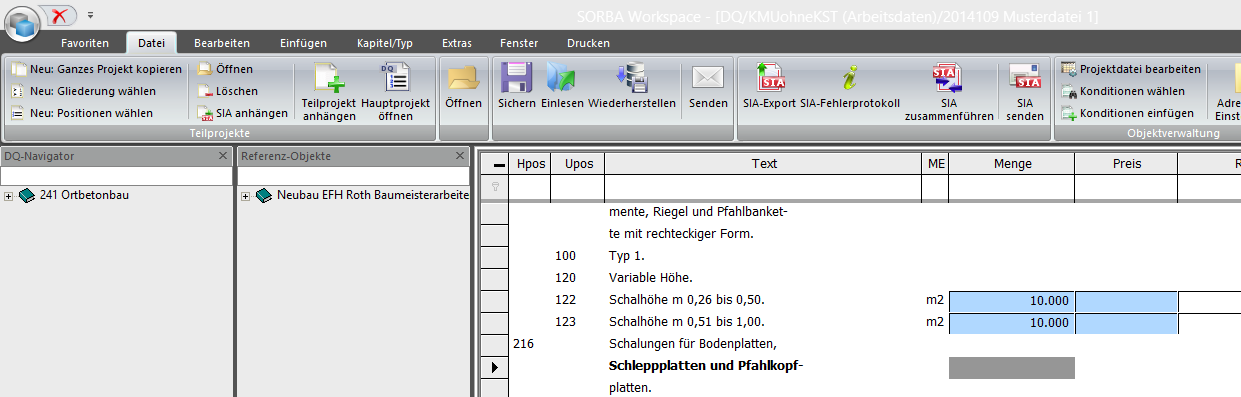1241x397 pixels.
Task: Open the Drucken ribbon tab
Action: click(588, 43)
